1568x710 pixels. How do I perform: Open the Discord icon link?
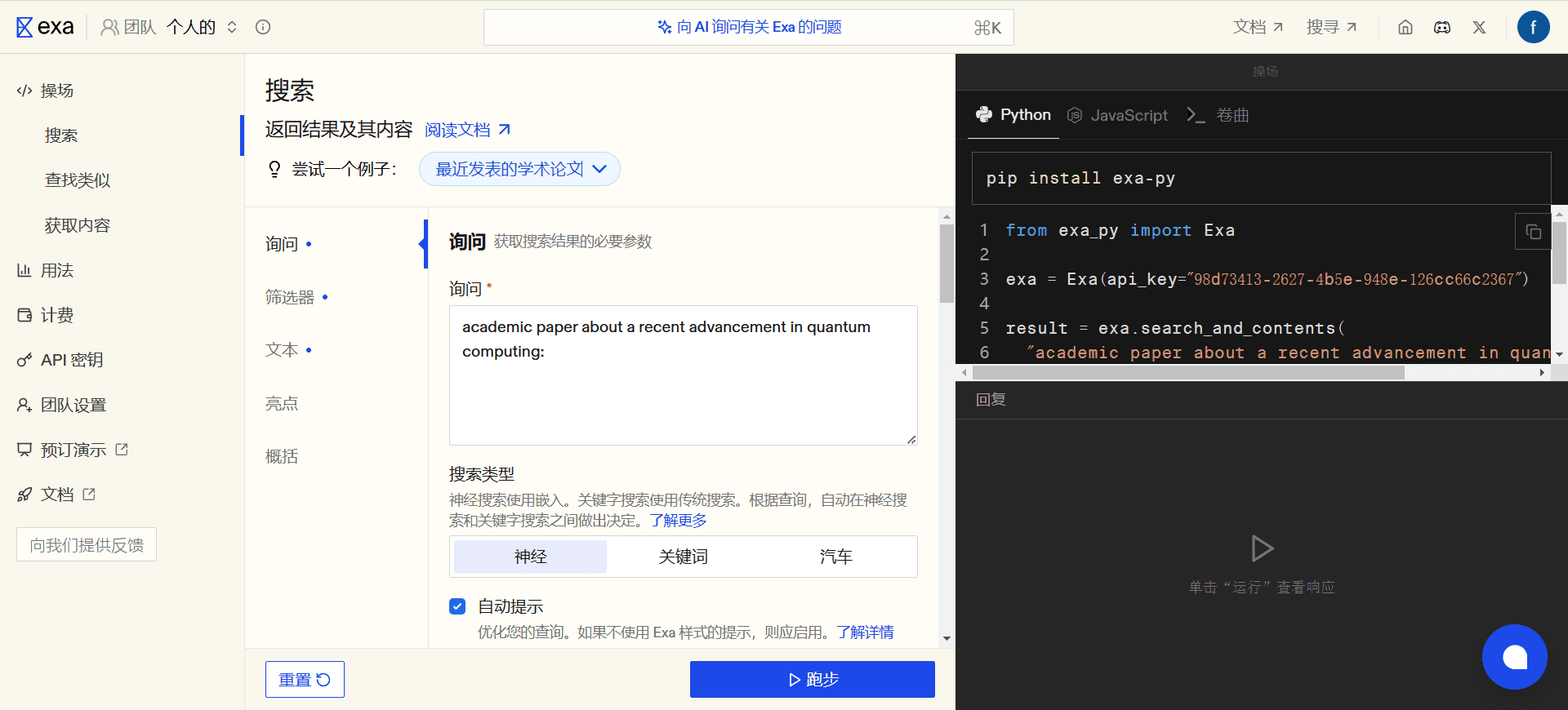1442,27
